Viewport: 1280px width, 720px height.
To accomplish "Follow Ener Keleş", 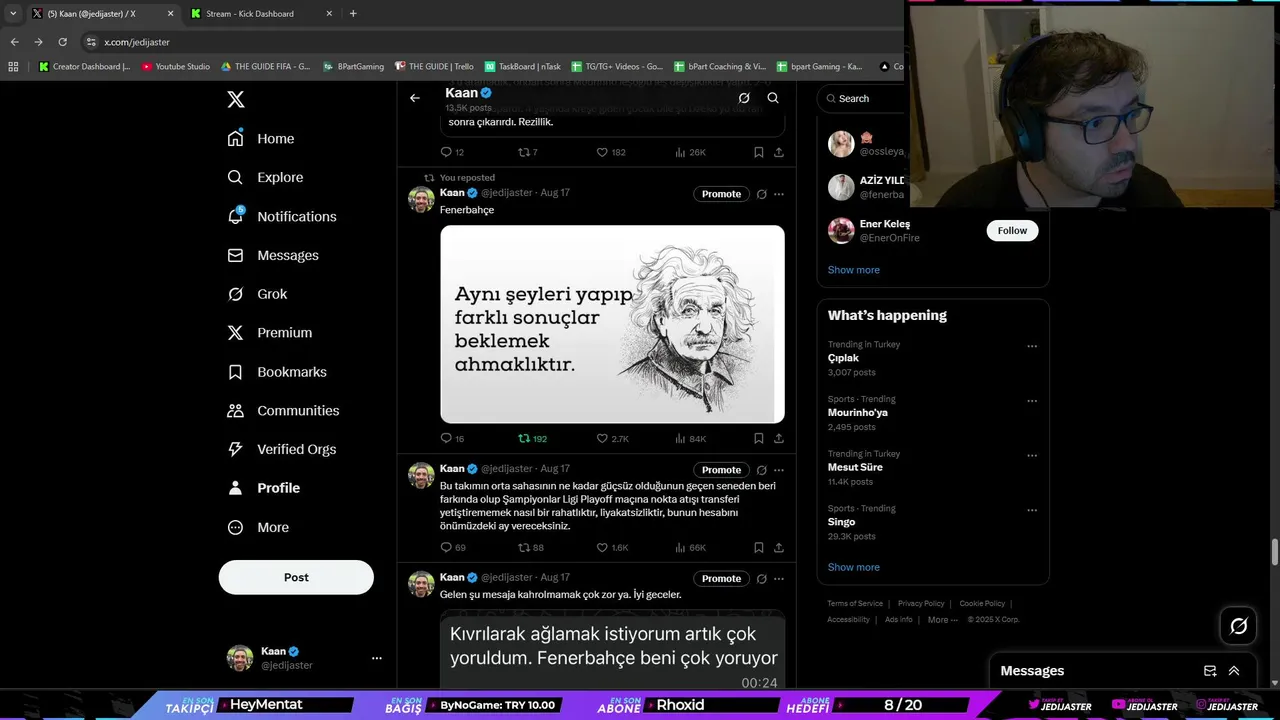I will [1012, 231].
